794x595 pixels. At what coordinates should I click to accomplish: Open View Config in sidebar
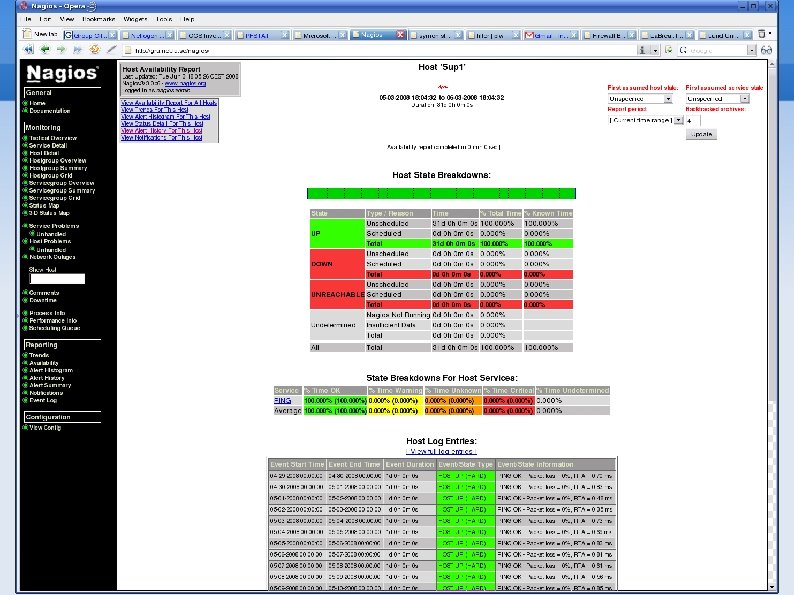[x=45, y=428]
